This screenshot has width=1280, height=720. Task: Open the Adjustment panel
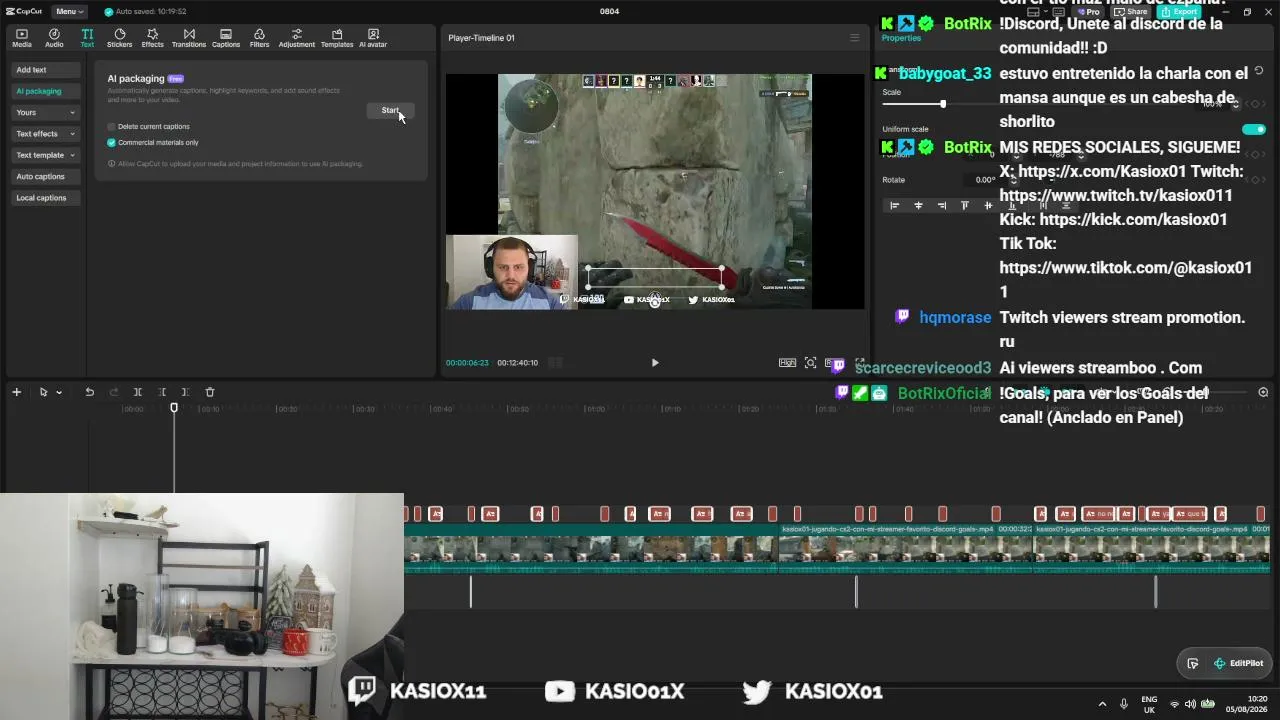coord(297,38)
